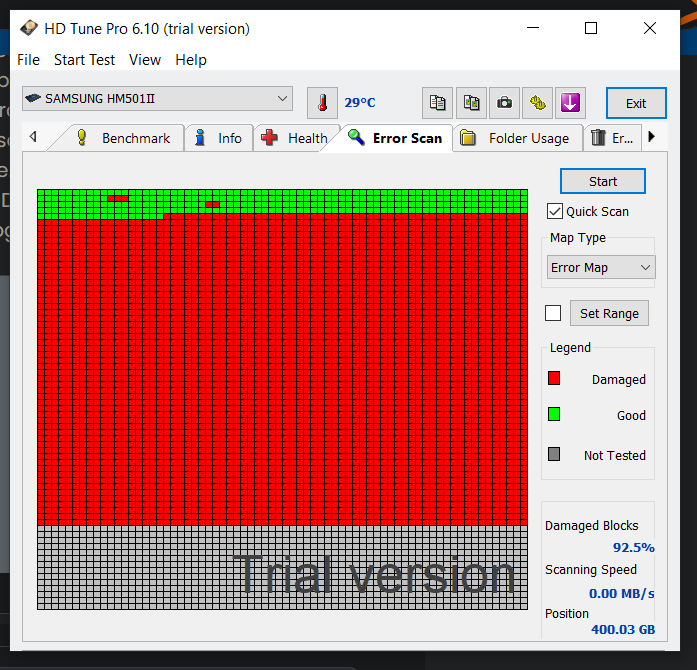Click the red Damaged legend swatch
This screenshot has height=670, width=697.
[554, 379]
